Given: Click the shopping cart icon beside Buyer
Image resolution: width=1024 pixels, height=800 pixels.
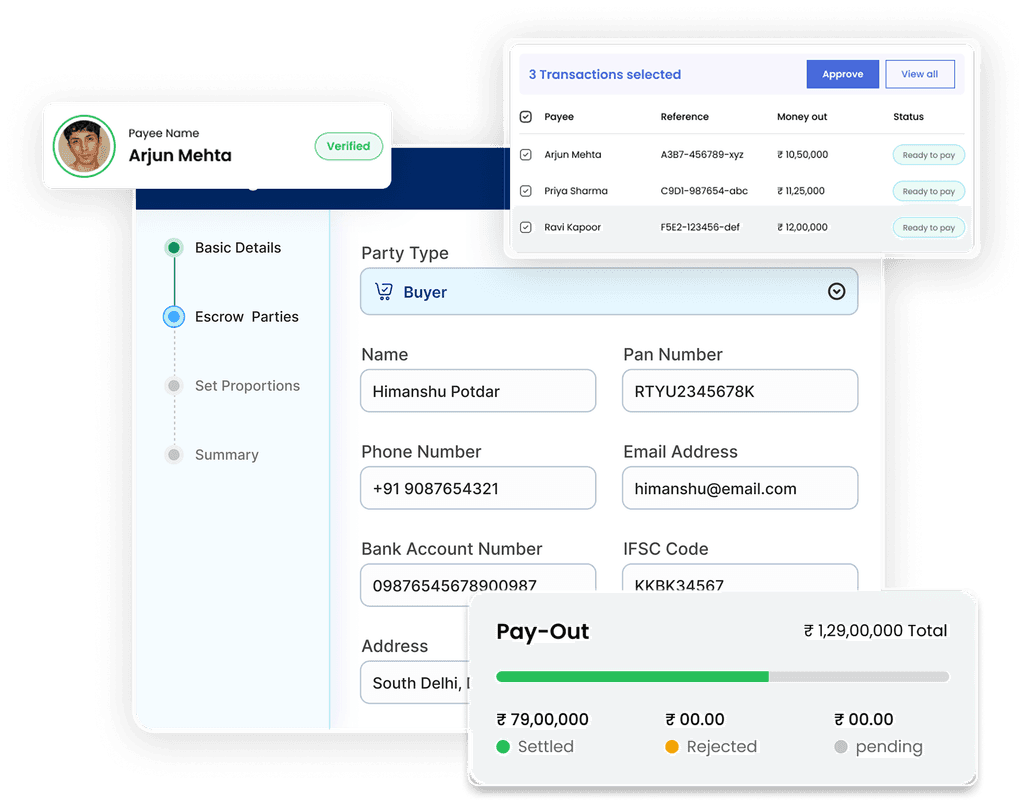Looking at the screenshot, I should 384,291.
